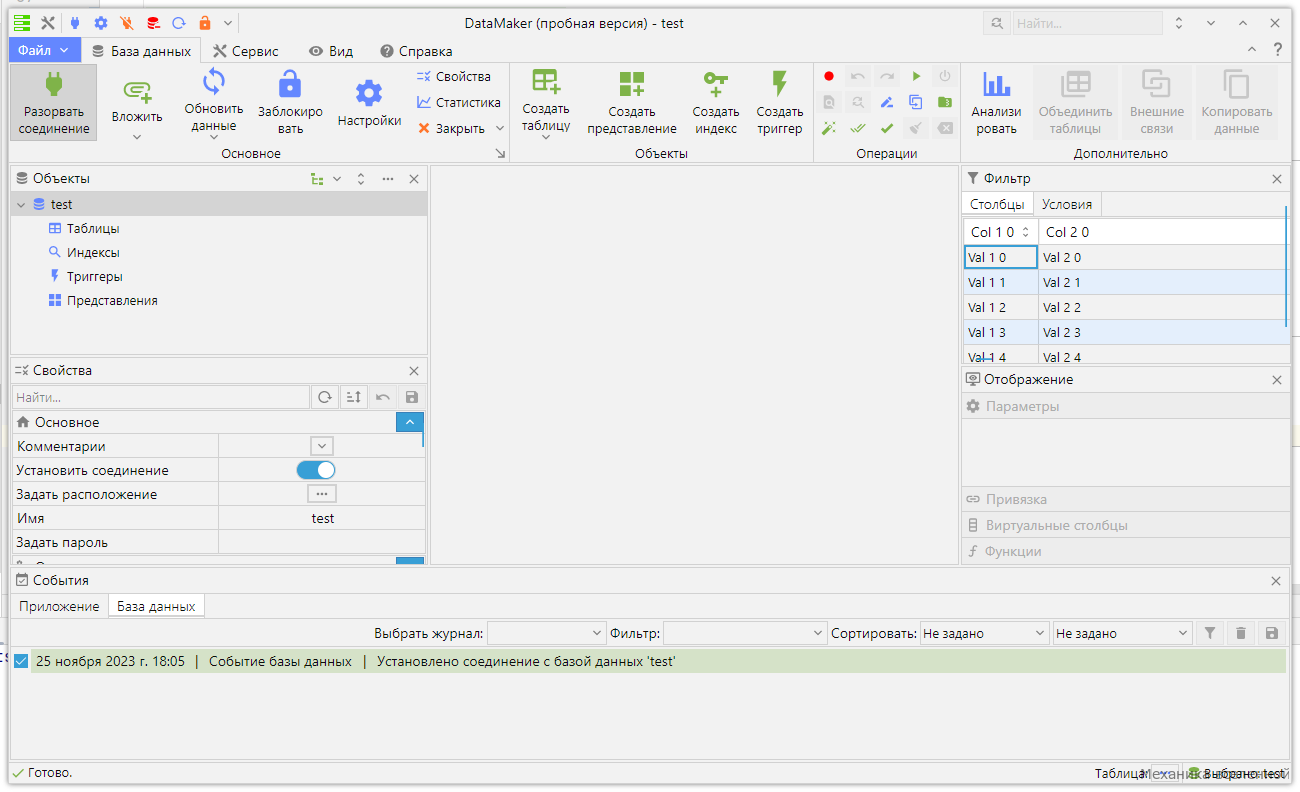Click the orange crossed plug icon in quick access bar
The image size is (1300, 792).
tap(127, 23)
